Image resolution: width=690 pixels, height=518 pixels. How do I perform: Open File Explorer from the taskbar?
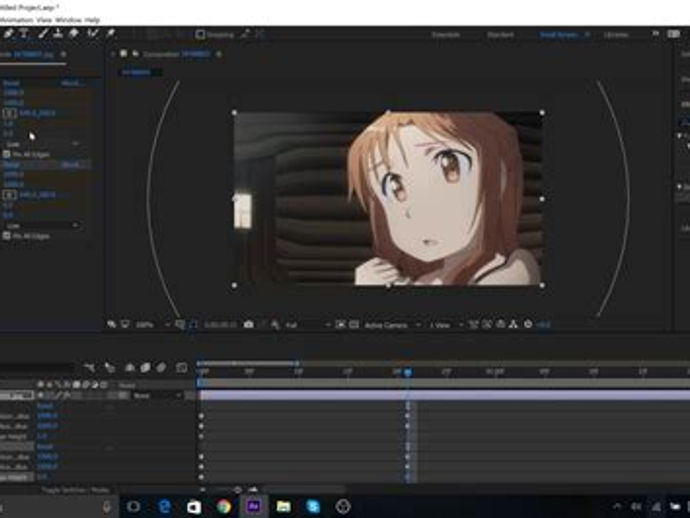(283, 507)
